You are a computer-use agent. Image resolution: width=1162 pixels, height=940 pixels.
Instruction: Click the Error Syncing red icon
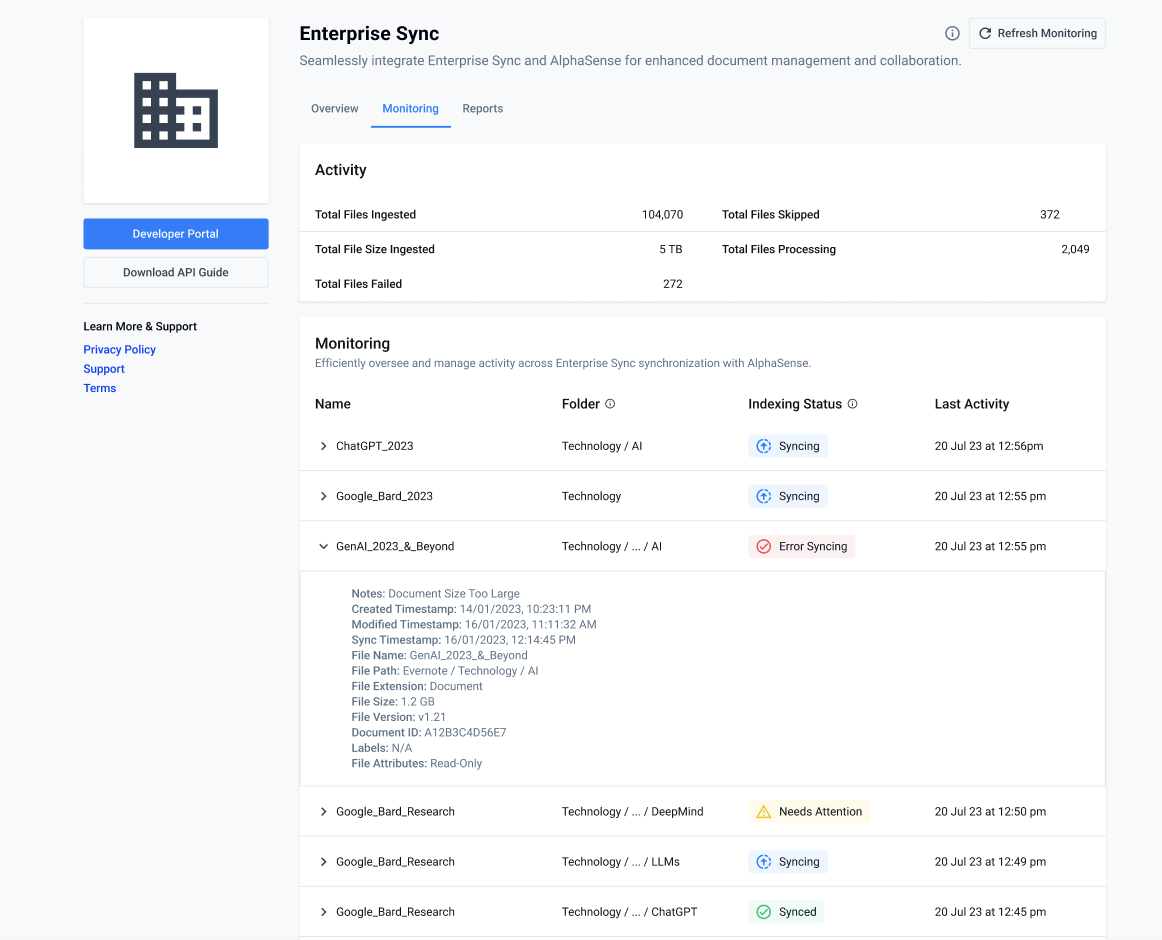tap(763, 546)
